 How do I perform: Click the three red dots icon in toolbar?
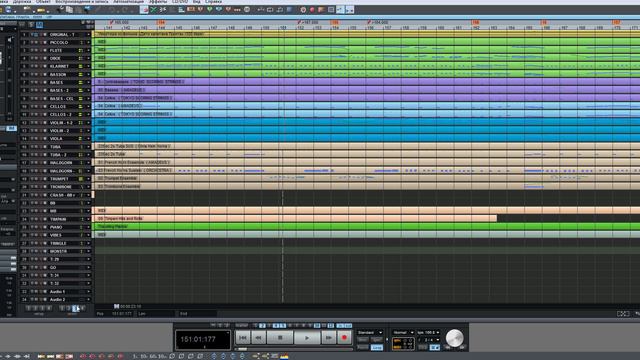[237, 9]
